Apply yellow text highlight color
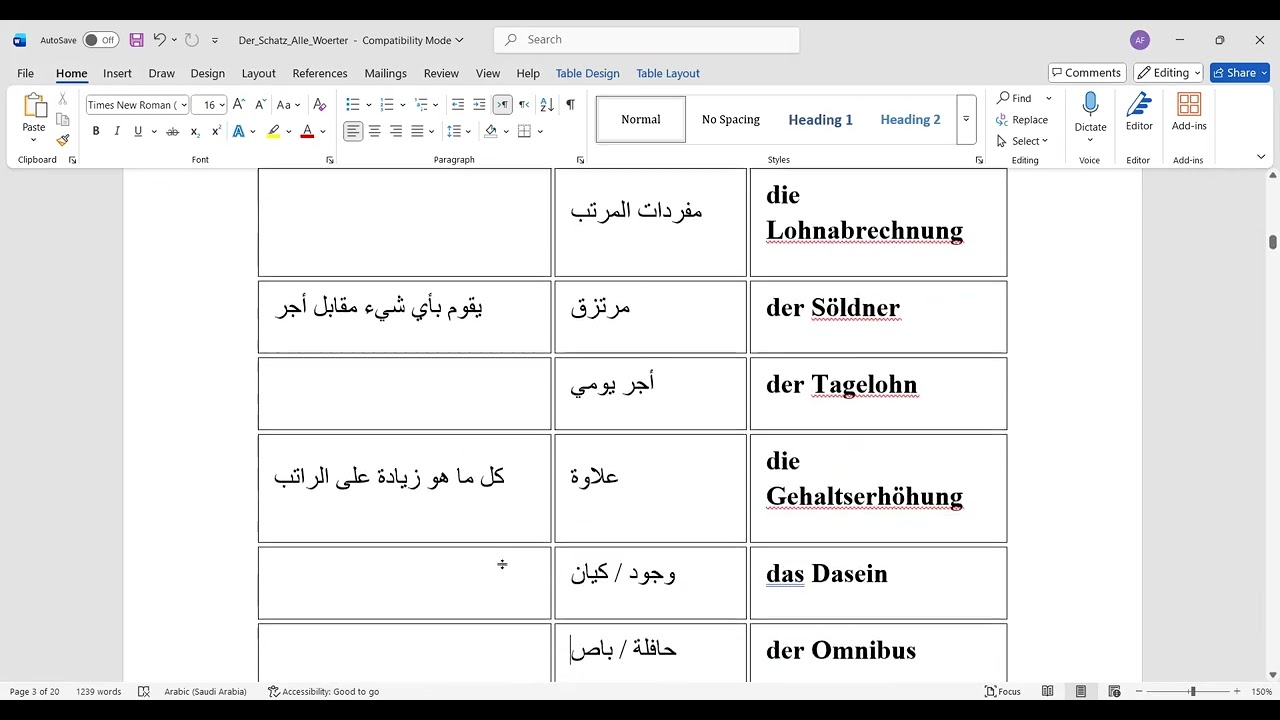The height and width of the screenshot is (720, 1280). click(274, 131)
